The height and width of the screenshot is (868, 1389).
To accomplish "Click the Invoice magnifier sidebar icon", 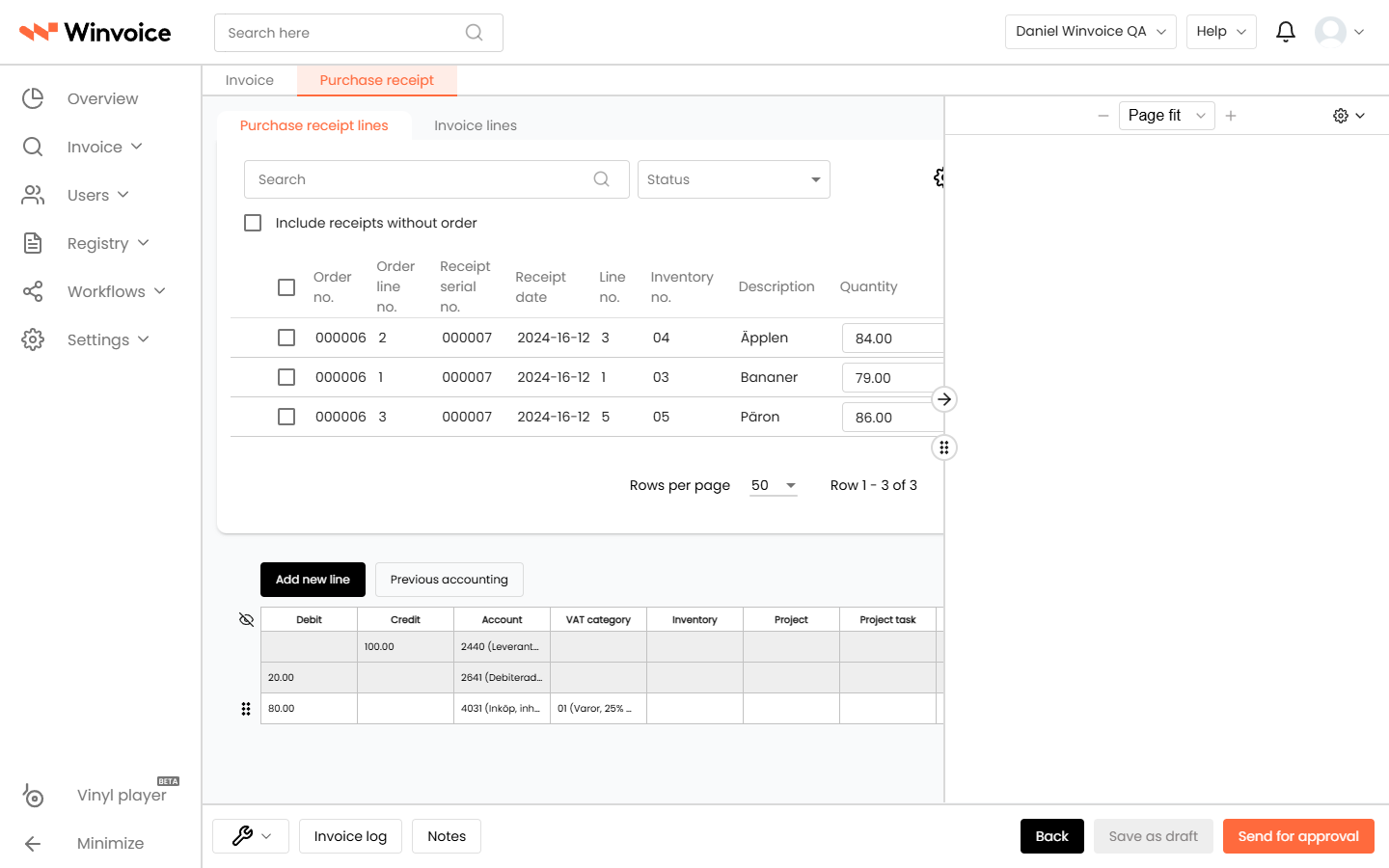I will pos(33,147).
